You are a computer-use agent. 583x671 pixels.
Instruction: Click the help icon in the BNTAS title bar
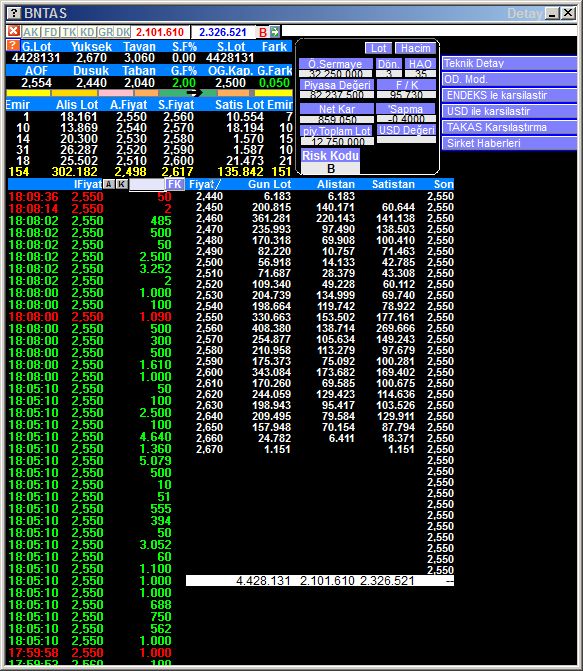click(14, 13)
